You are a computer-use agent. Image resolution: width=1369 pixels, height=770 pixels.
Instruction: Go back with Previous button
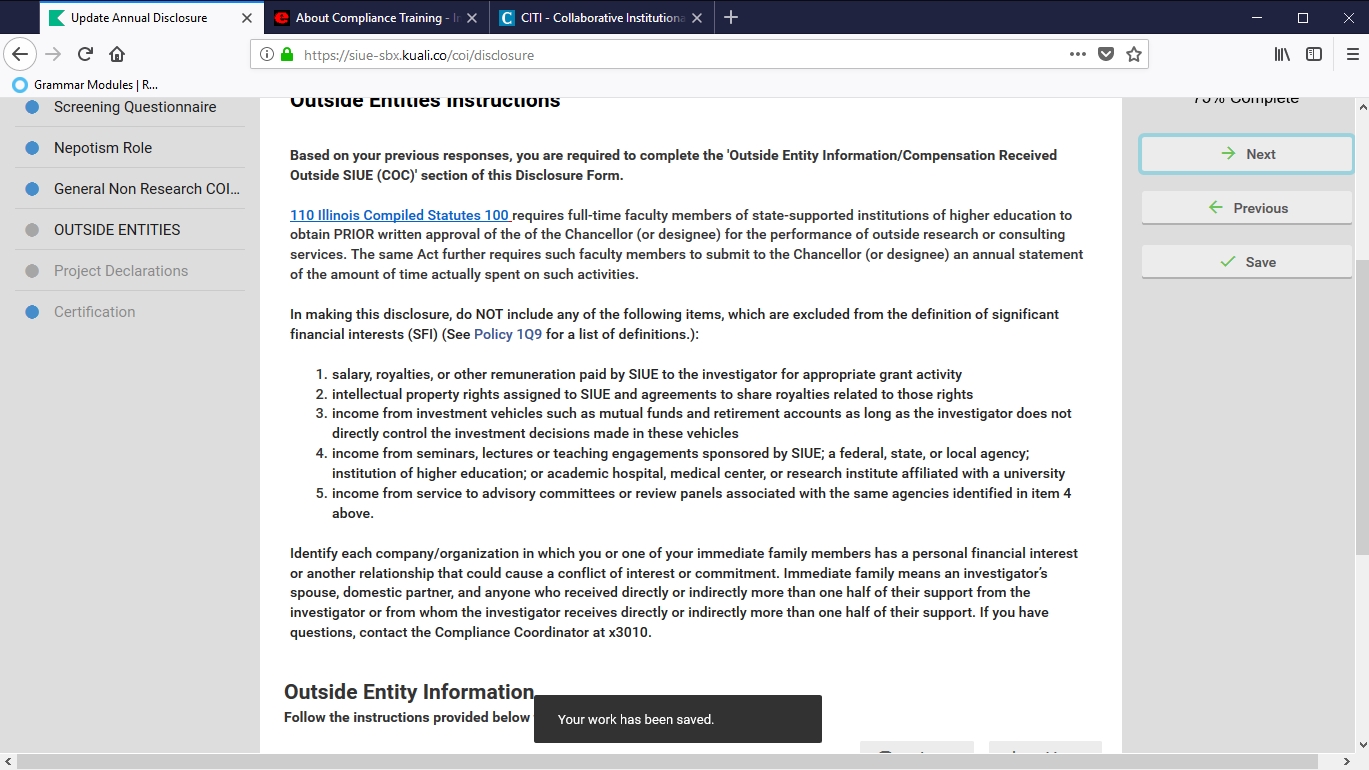1246,208
